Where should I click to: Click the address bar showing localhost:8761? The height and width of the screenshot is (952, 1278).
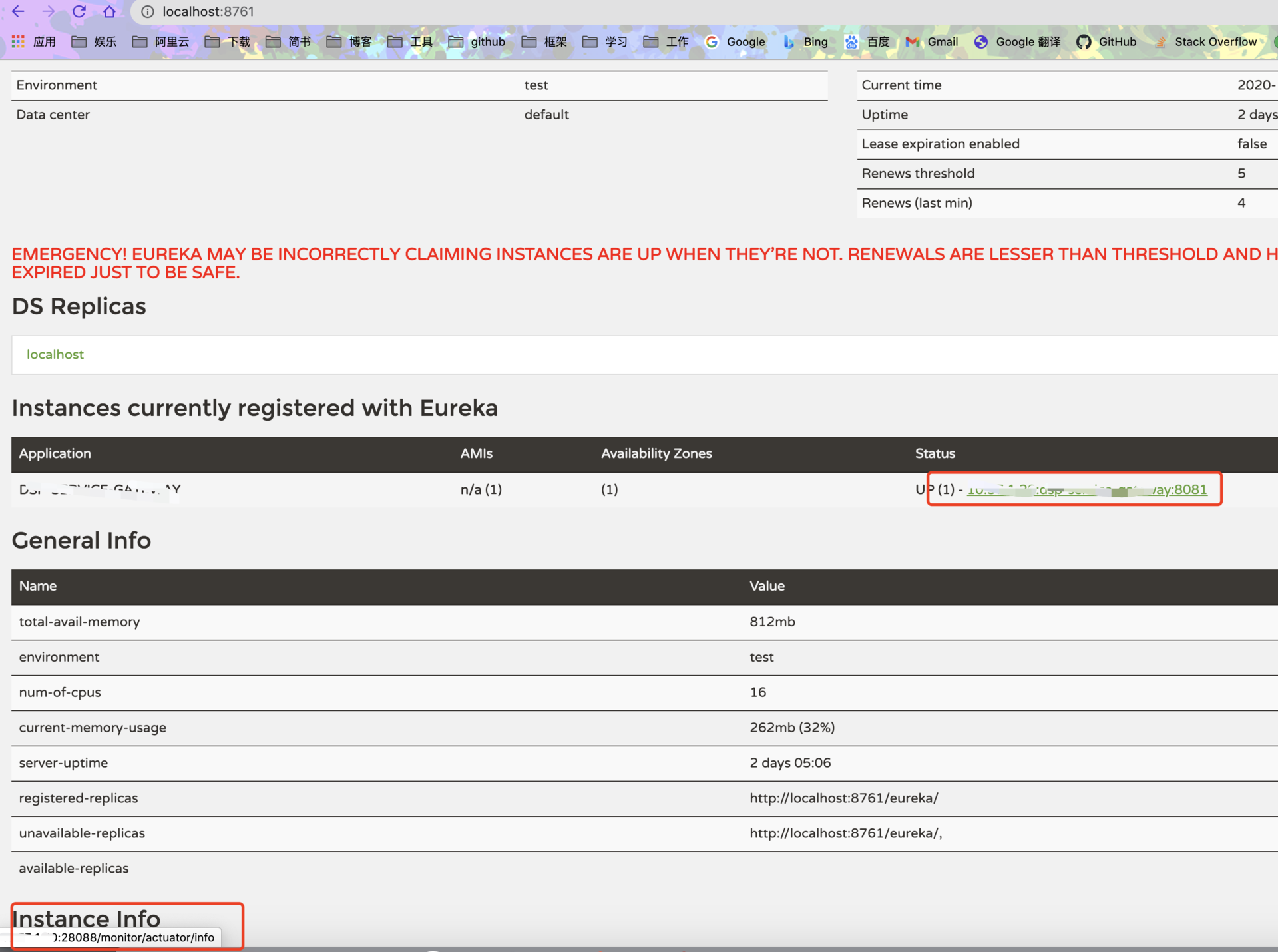point(208,11)
